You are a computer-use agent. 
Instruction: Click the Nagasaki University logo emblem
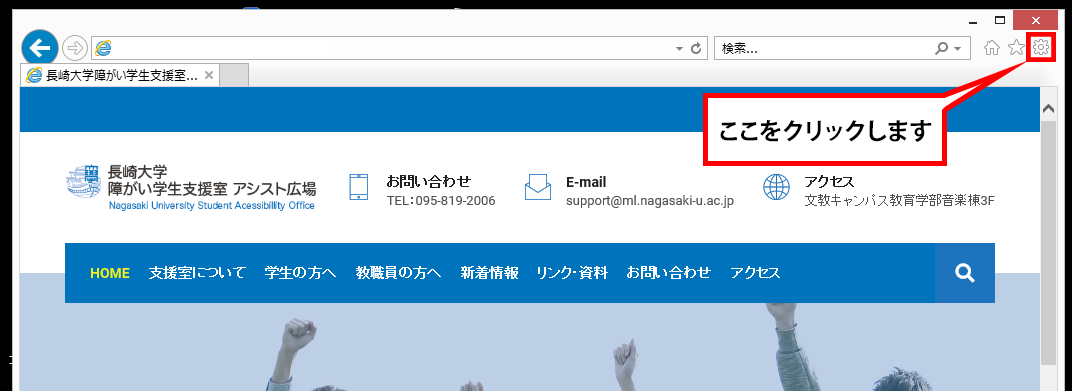84,182
